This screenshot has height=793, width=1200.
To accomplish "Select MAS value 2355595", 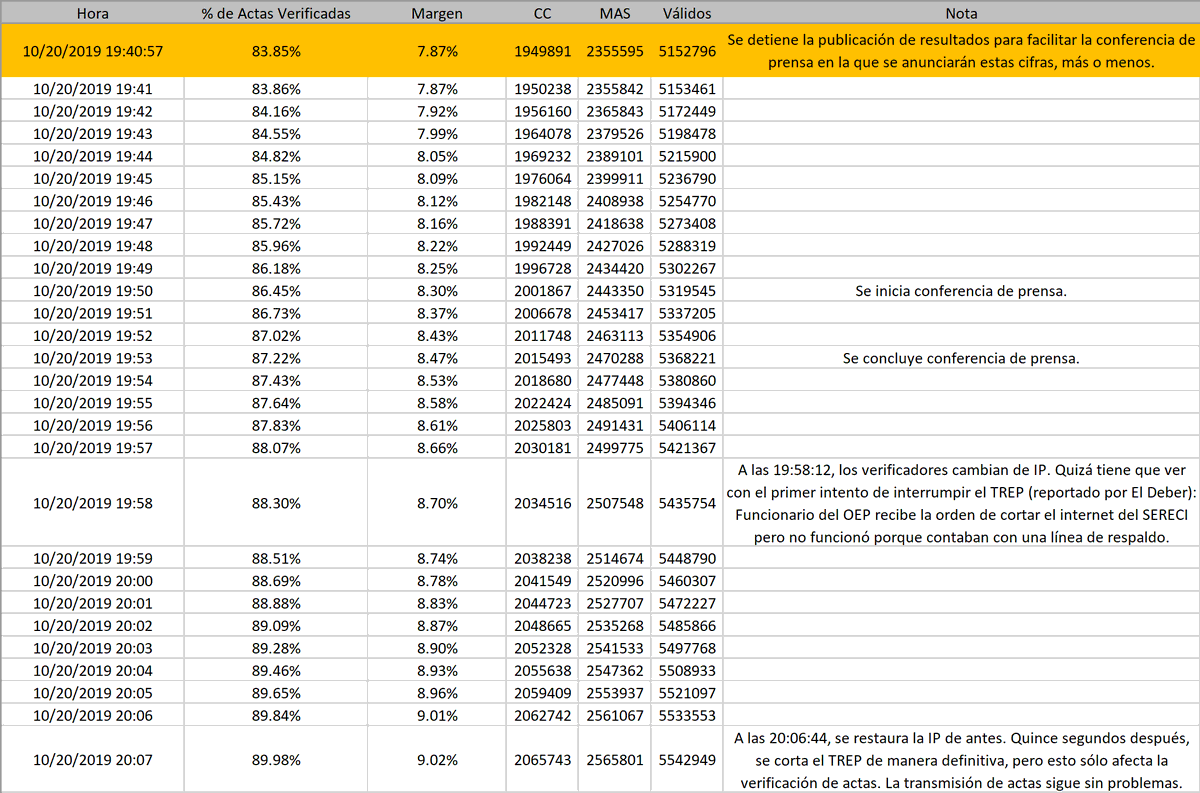I will coord(615,51).
